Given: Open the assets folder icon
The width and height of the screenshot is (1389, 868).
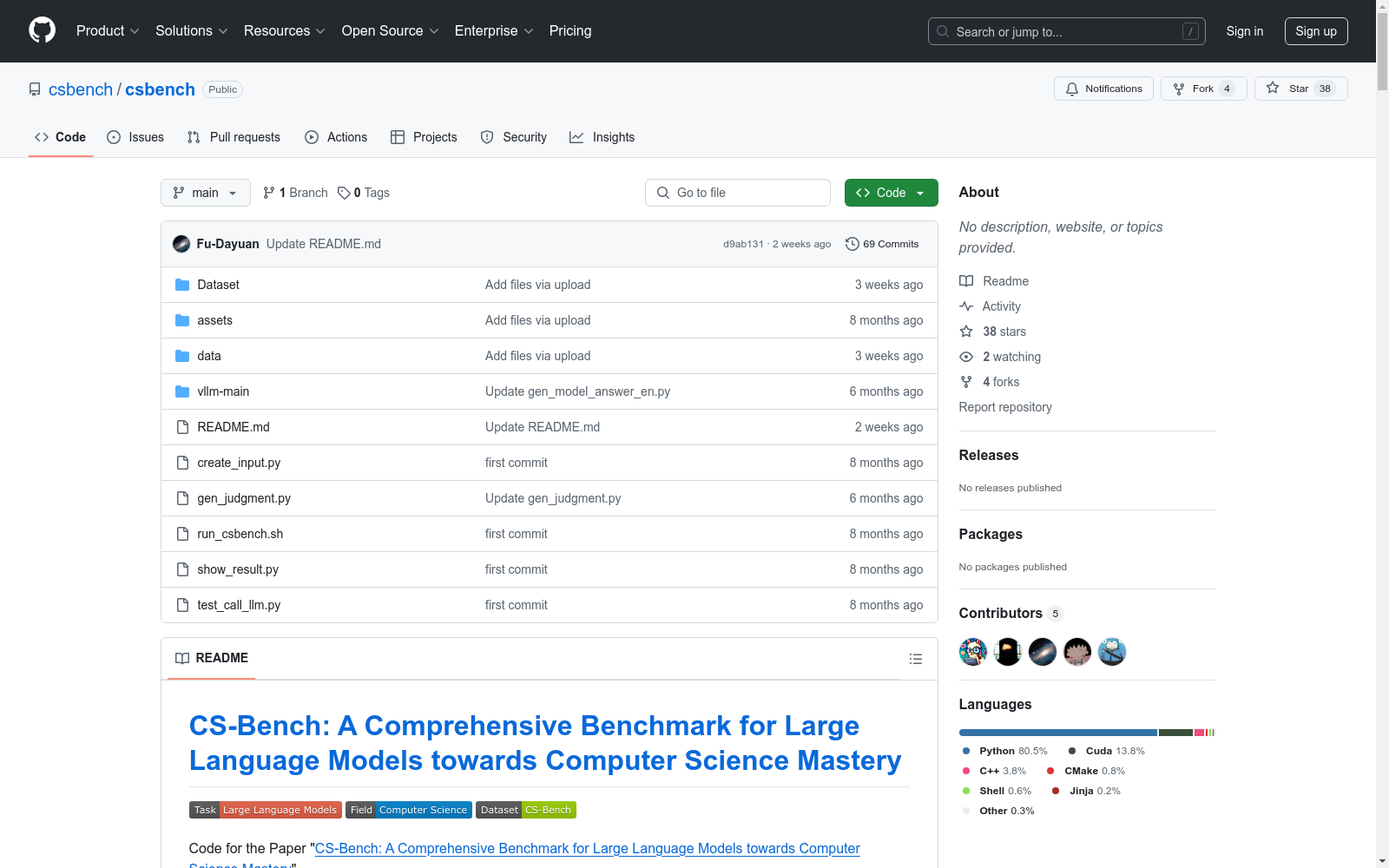Looking at the screenshot, I should pos(182,320).
